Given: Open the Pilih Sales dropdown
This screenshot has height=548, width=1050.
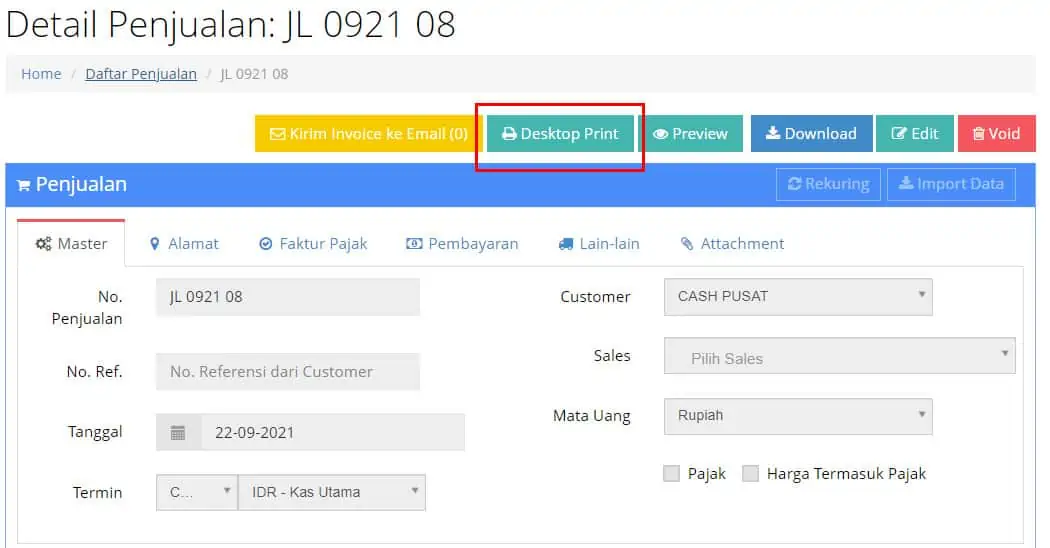Looking at the screenshot, I should pos(840,356).
